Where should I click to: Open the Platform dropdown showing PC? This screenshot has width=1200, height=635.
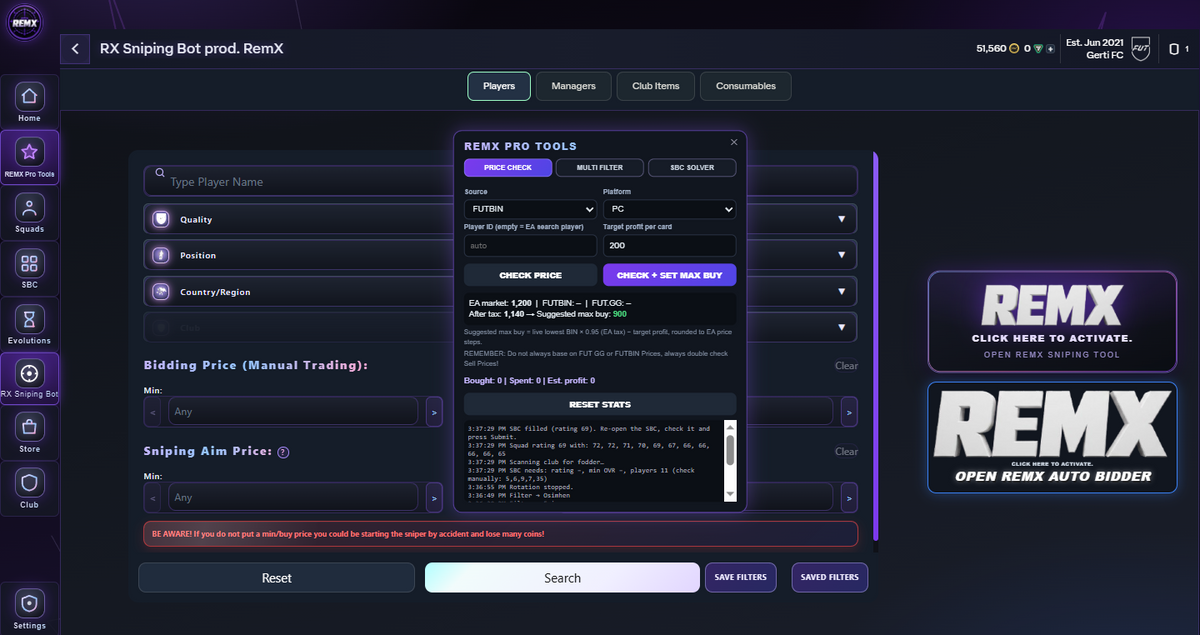[x=669, y=210]
